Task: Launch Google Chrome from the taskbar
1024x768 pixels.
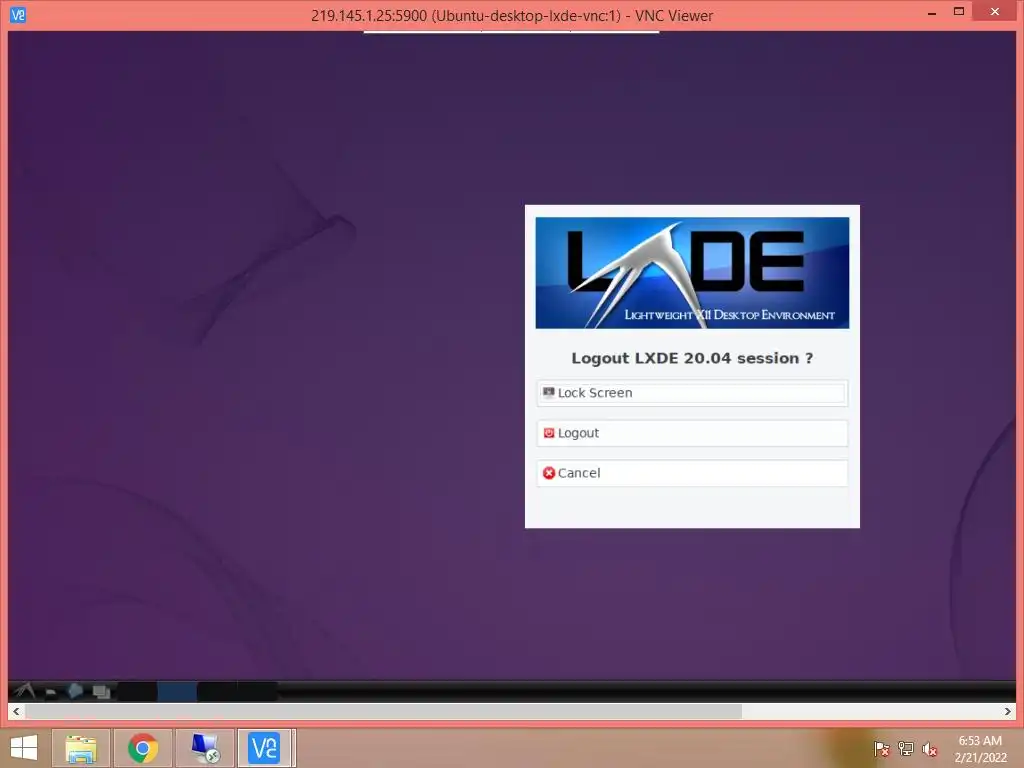Action: [x=143, y=748]
